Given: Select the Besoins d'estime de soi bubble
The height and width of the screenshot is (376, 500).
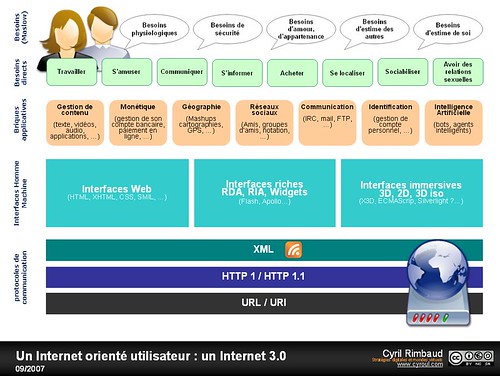Looking at the screenshot, I should click(448, 29).
